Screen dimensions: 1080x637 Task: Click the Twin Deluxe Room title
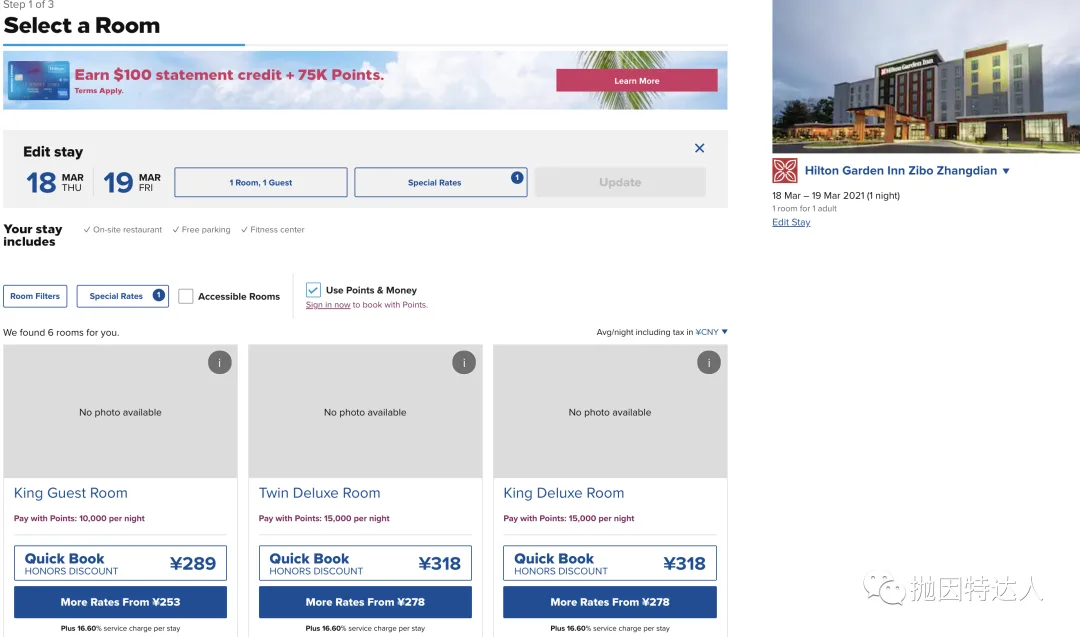click(320, 493)
